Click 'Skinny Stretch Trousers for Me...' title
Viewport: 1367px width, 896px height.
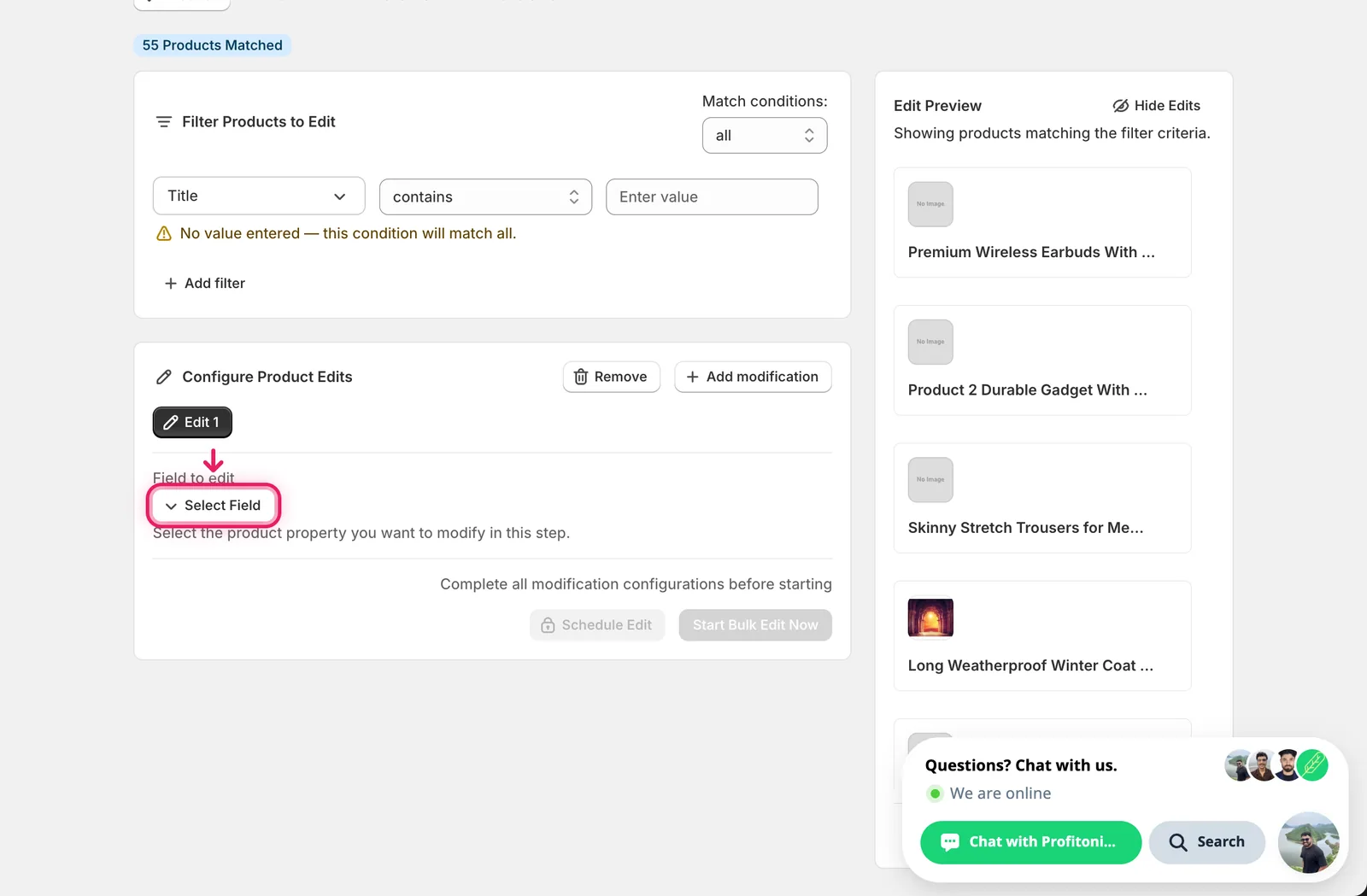click(x=1025, y=528)
